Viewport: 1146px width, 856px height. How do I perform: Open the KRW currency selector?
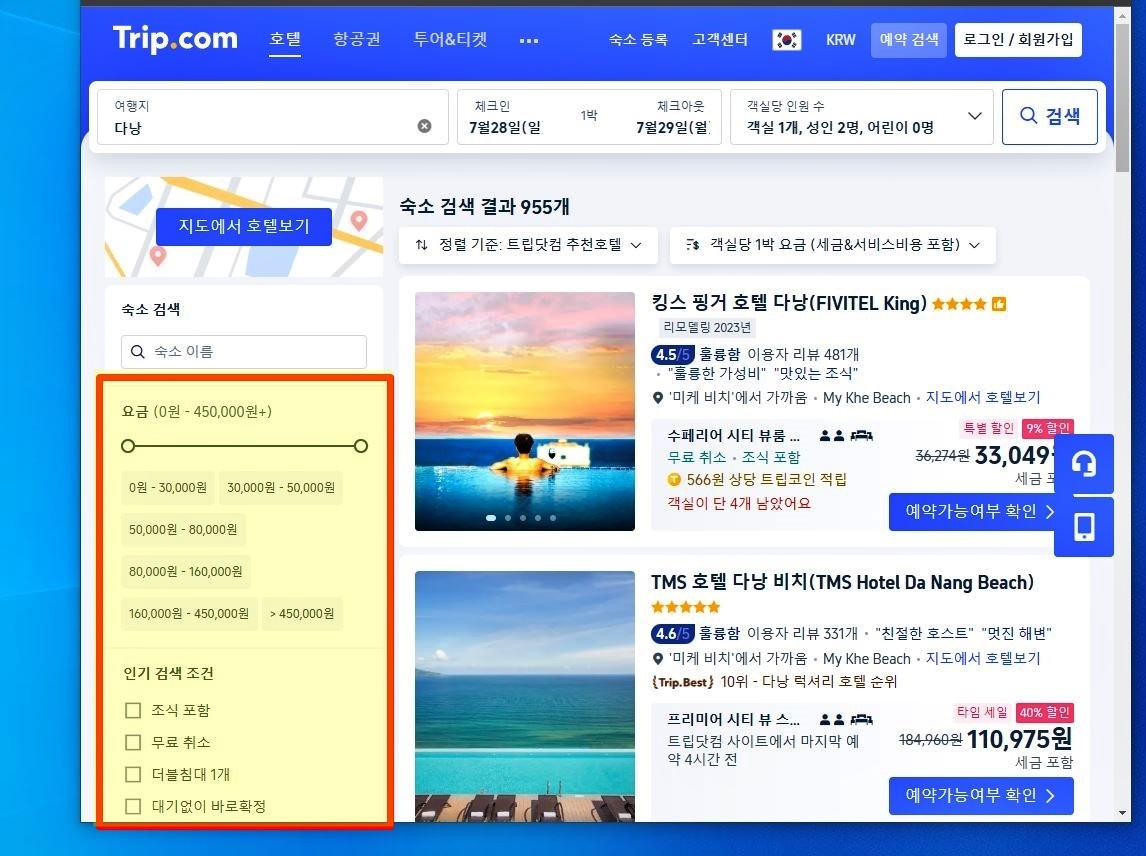pos(840,40)
